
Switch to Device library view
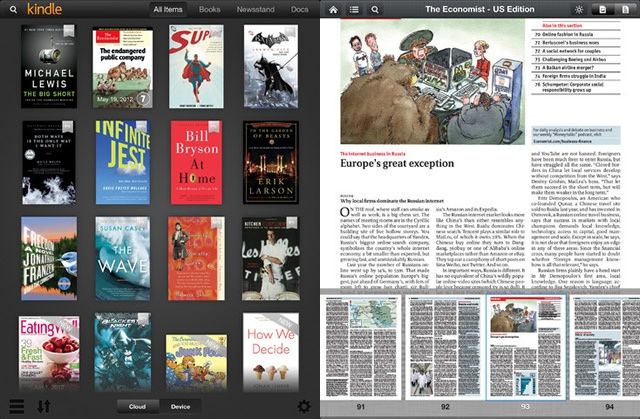tap(181, 406)
